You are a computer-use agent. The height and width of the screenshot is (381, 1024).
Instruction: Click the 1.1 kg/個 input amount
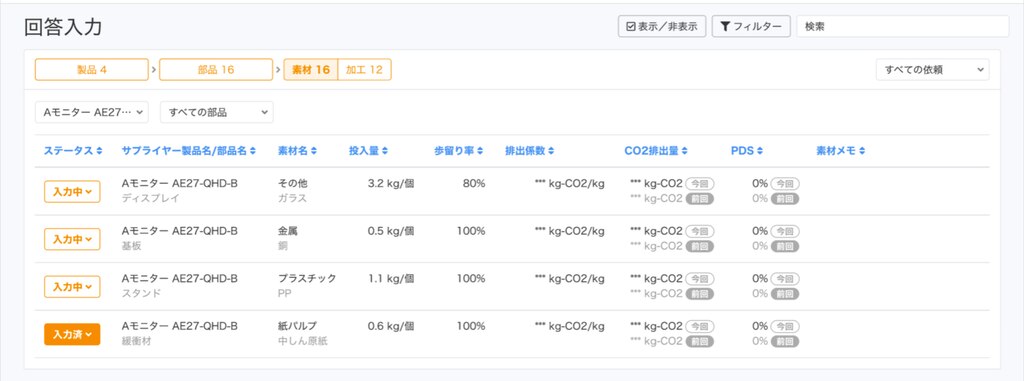point(391,278)
